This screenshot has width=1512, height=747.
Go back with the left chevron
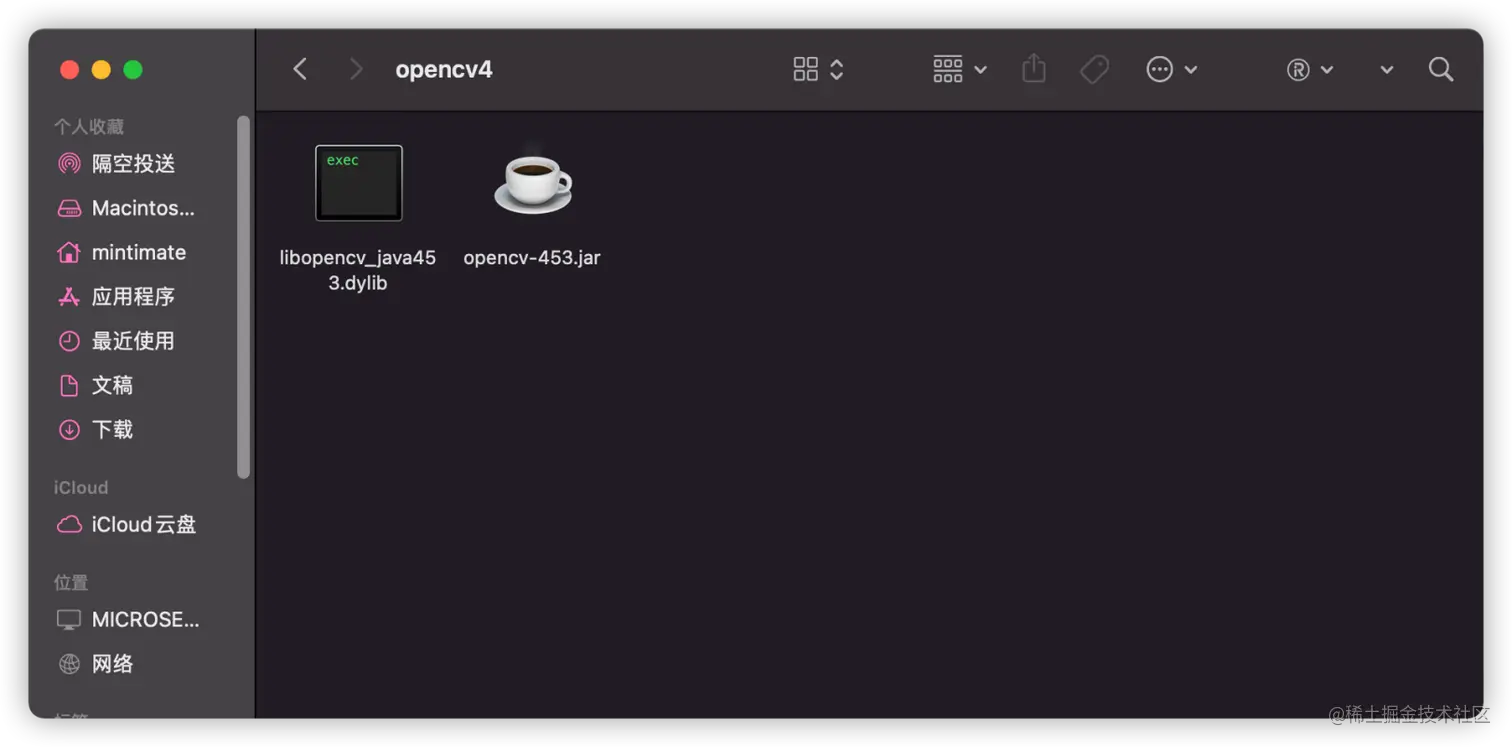(300, 69)
